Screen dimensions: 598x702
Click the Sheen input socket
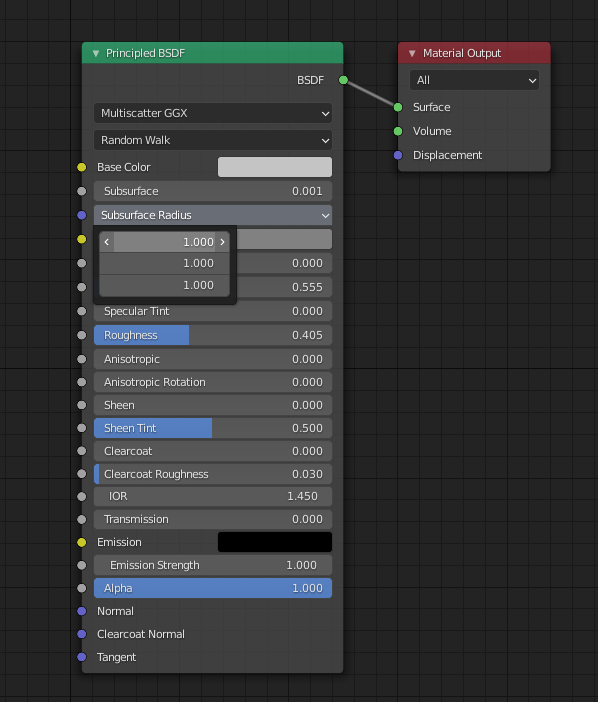point(81,405)
